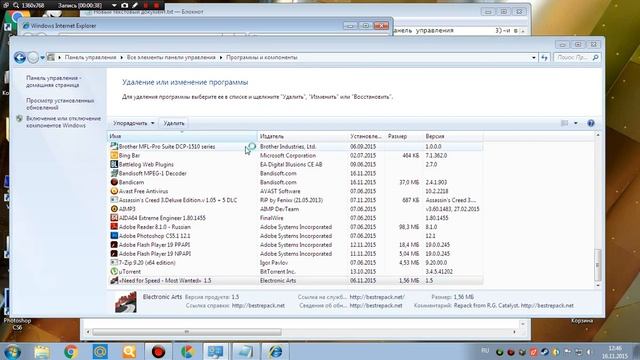Click the AIMP3 program icon

point(114,209)
